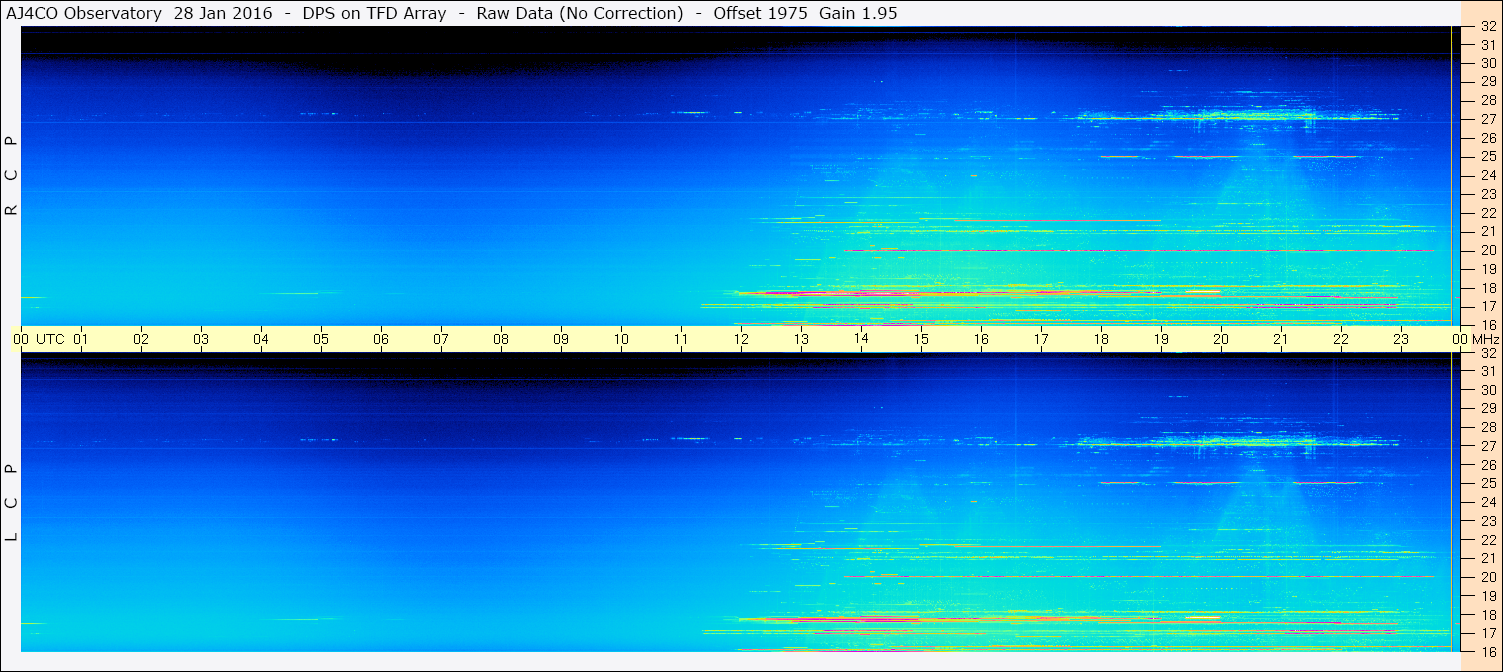Pick the 22 hour marker on time axis
The image size is (1503, 672).
(x=1341, y=339)
